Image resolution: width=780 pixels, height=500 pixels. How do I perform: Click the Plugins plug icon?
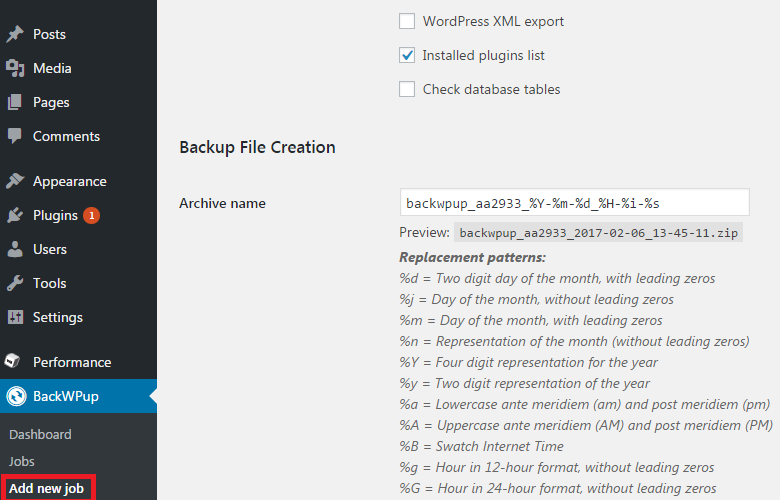(x=15, y=215)
